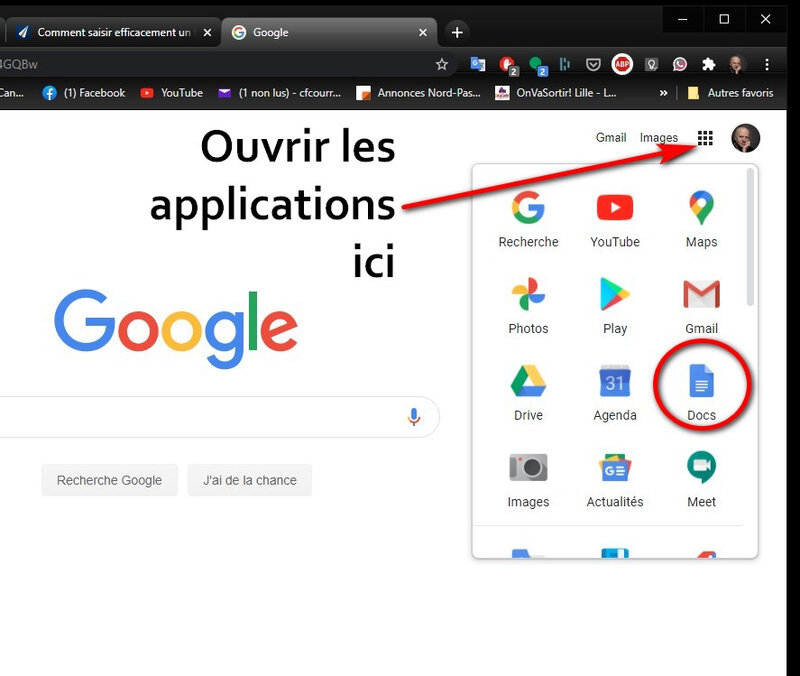Click the apps panel scrollbar
This screenshot has width=800, height=676.
point(750,237)
